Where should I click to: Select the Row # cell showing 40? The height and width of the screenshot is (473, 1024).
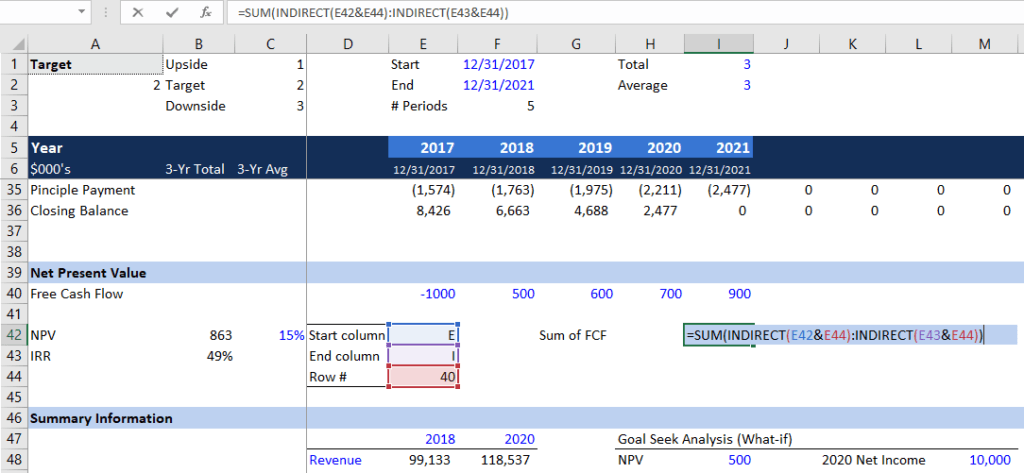[423, 377]
